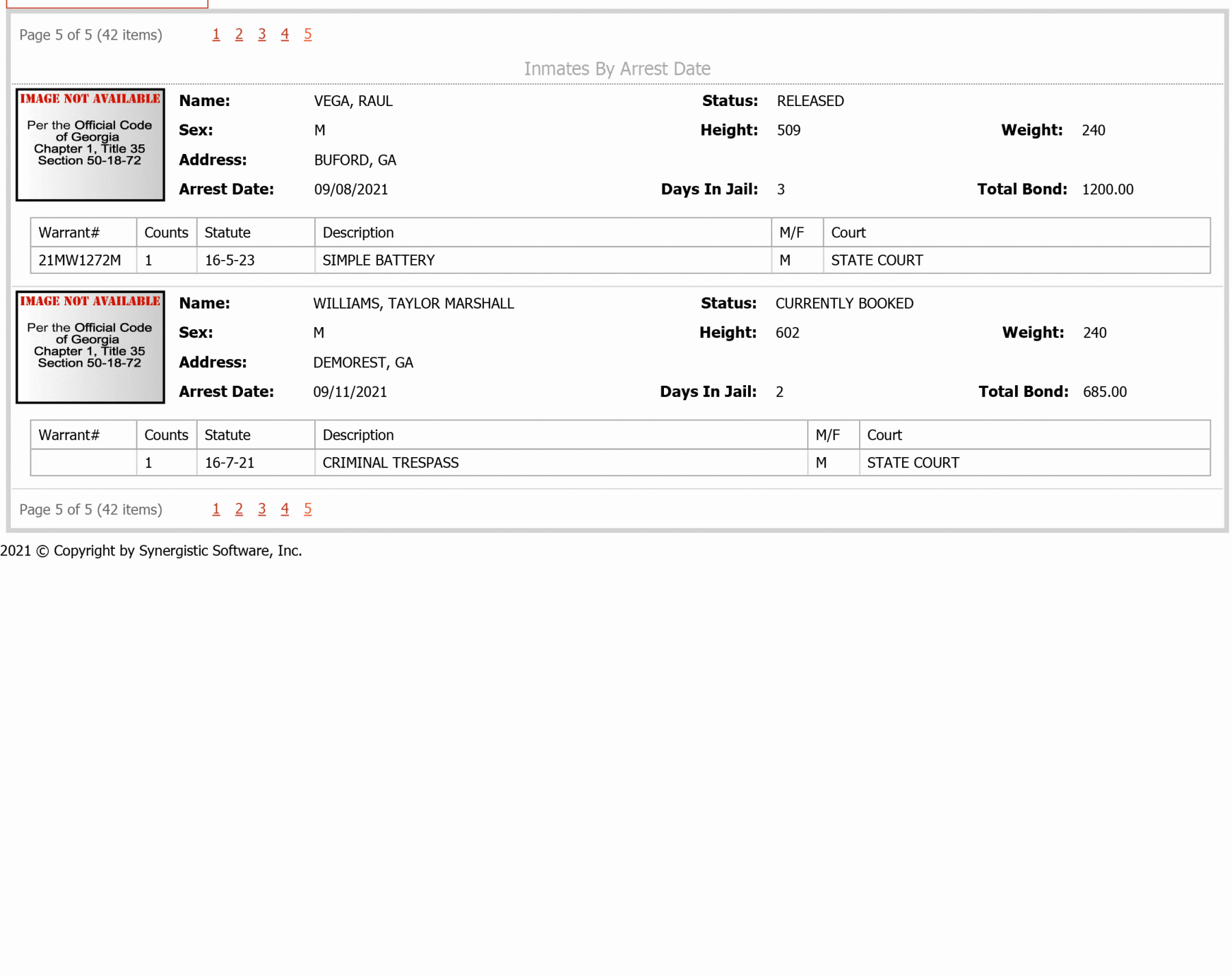Click the SIMPLE BATTERY description cell
The width and height of the screenshot is (1232, 975).
point(543,260)
